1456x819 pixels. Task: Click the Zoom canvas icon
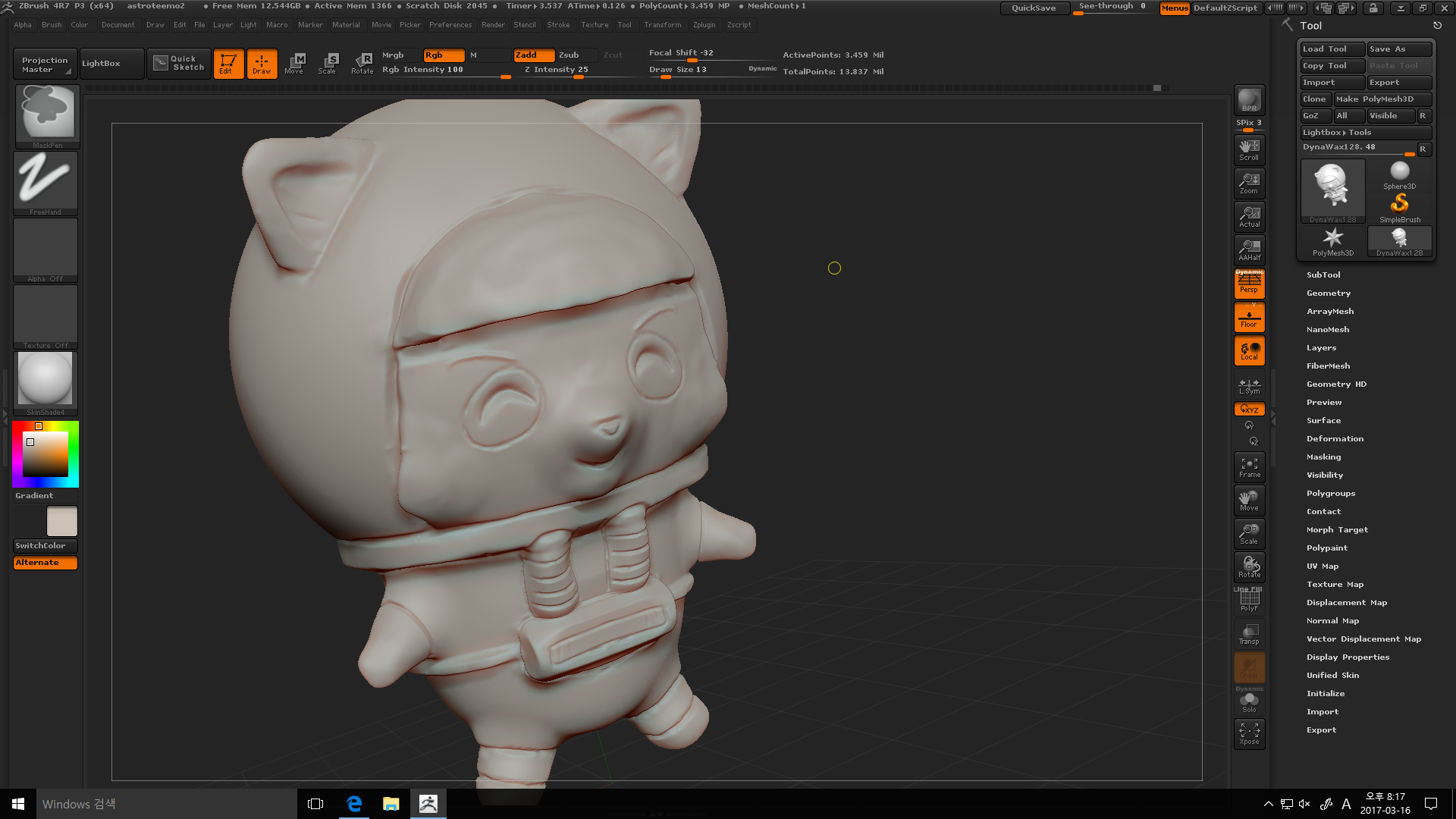(1249, 184)
